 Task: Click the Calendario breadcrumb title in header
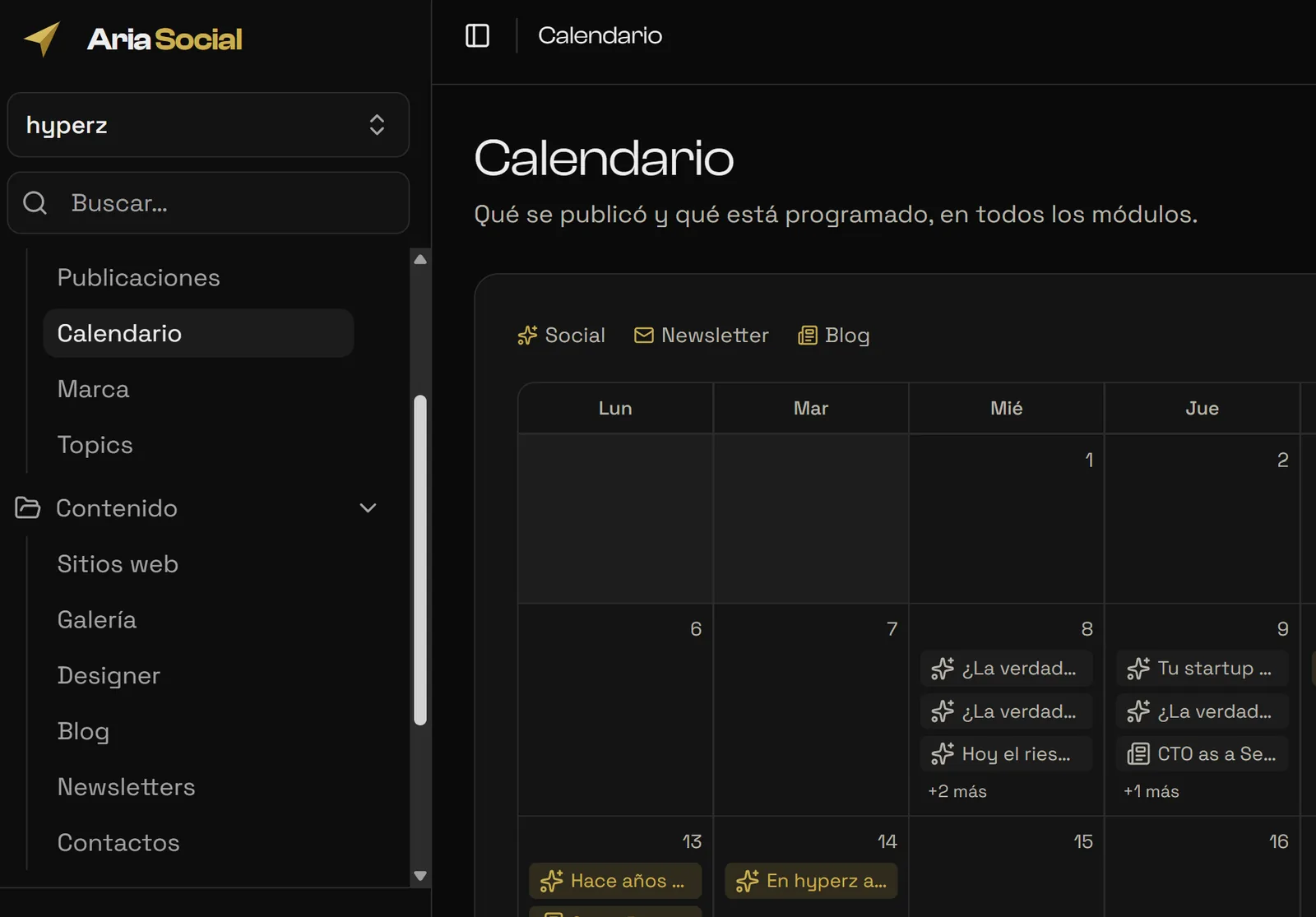pyautogui.click(x=600, y=35)
